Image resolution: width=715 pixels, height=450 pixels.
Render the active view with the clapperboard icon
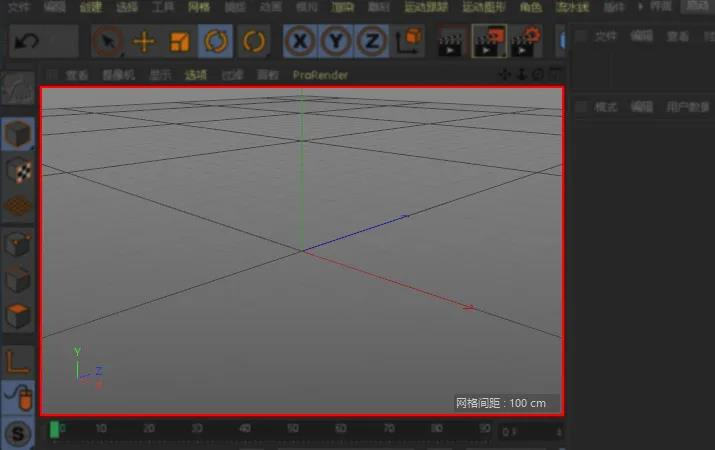pos(450,42)
